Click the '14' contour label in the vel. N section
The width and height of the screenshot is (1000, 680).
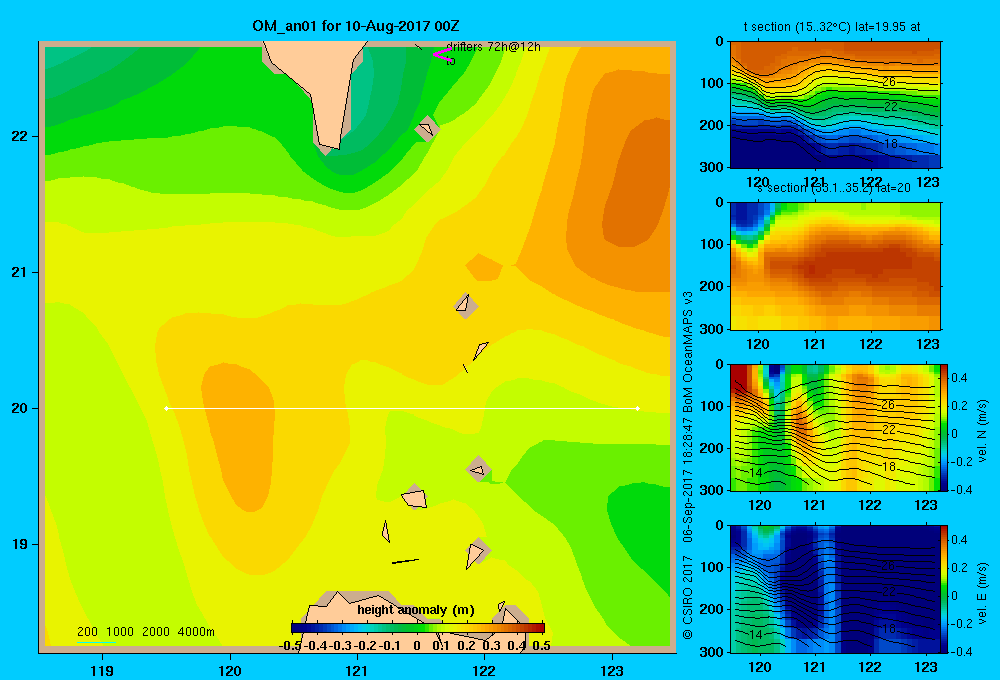click(756, 473)
